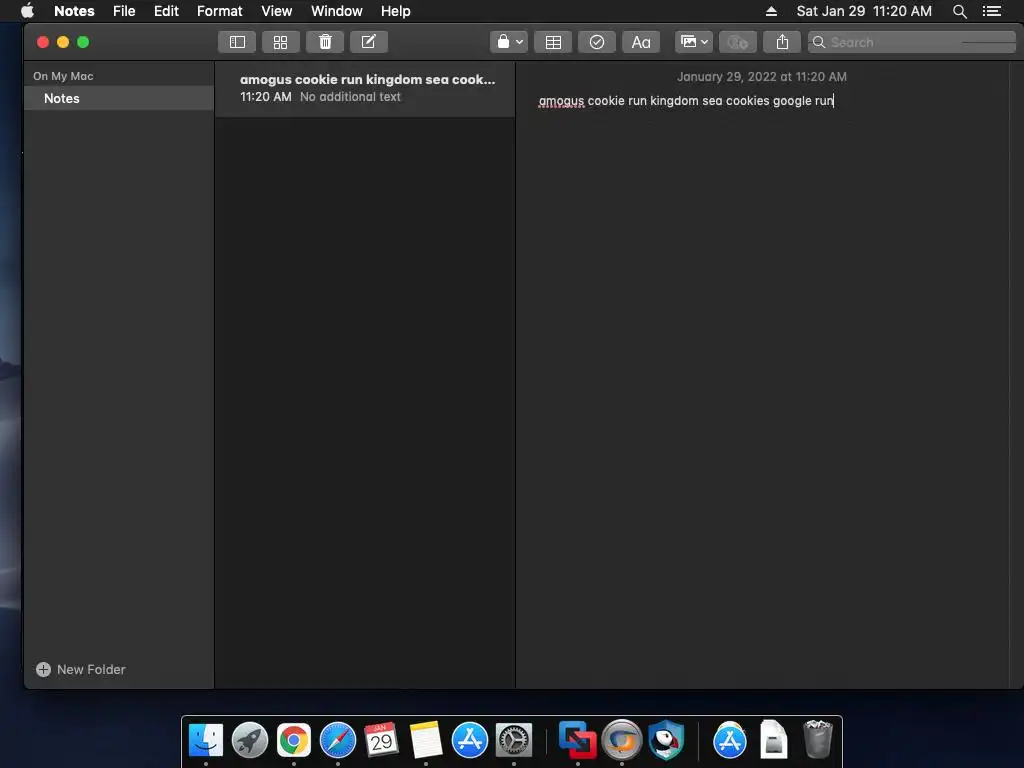Select the Notes folder in sidebar
Image resolution: width=1024 pixels, height=768 pixels.
click(119, 99)
